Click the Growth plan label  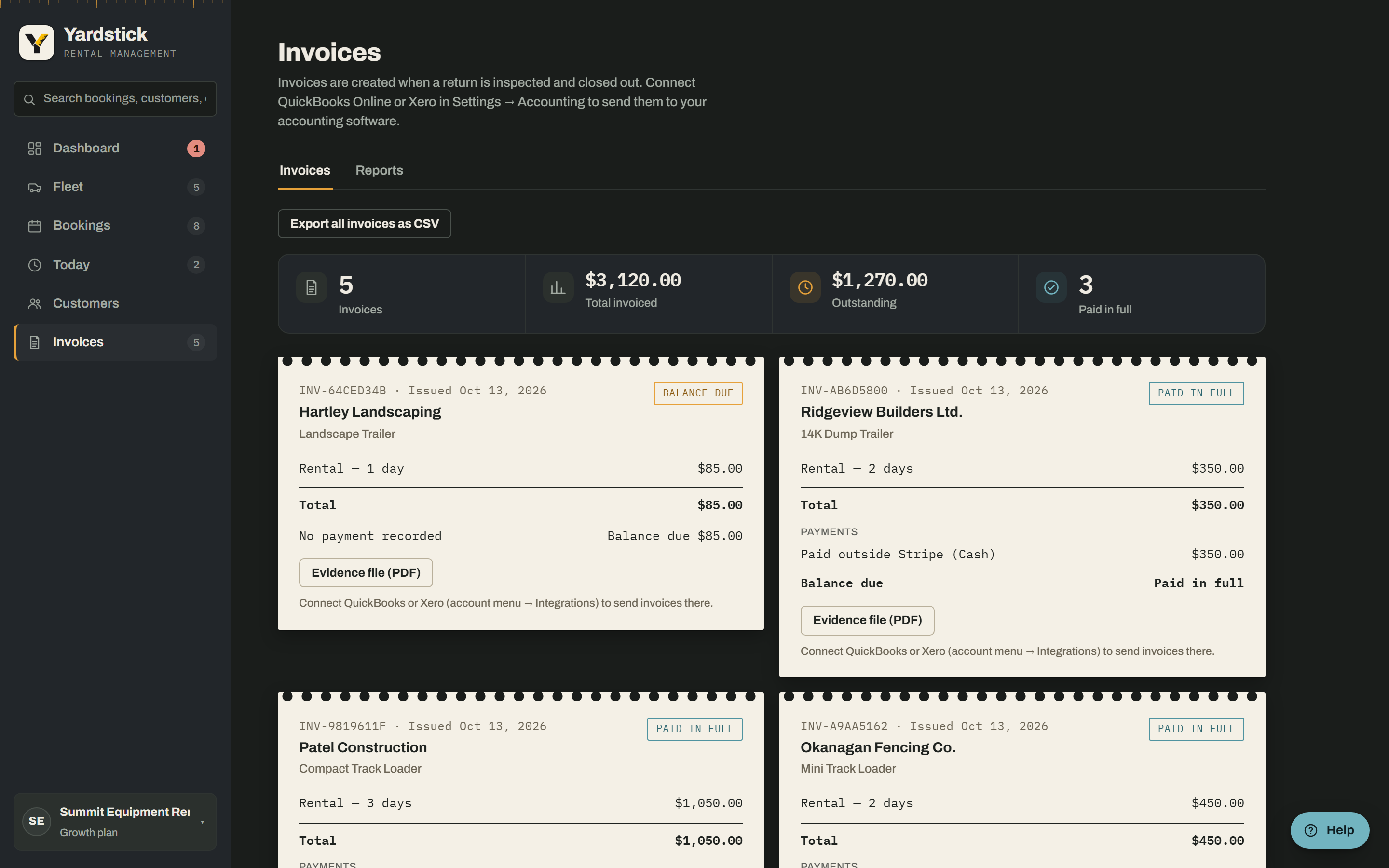click(x=88, y=832)
